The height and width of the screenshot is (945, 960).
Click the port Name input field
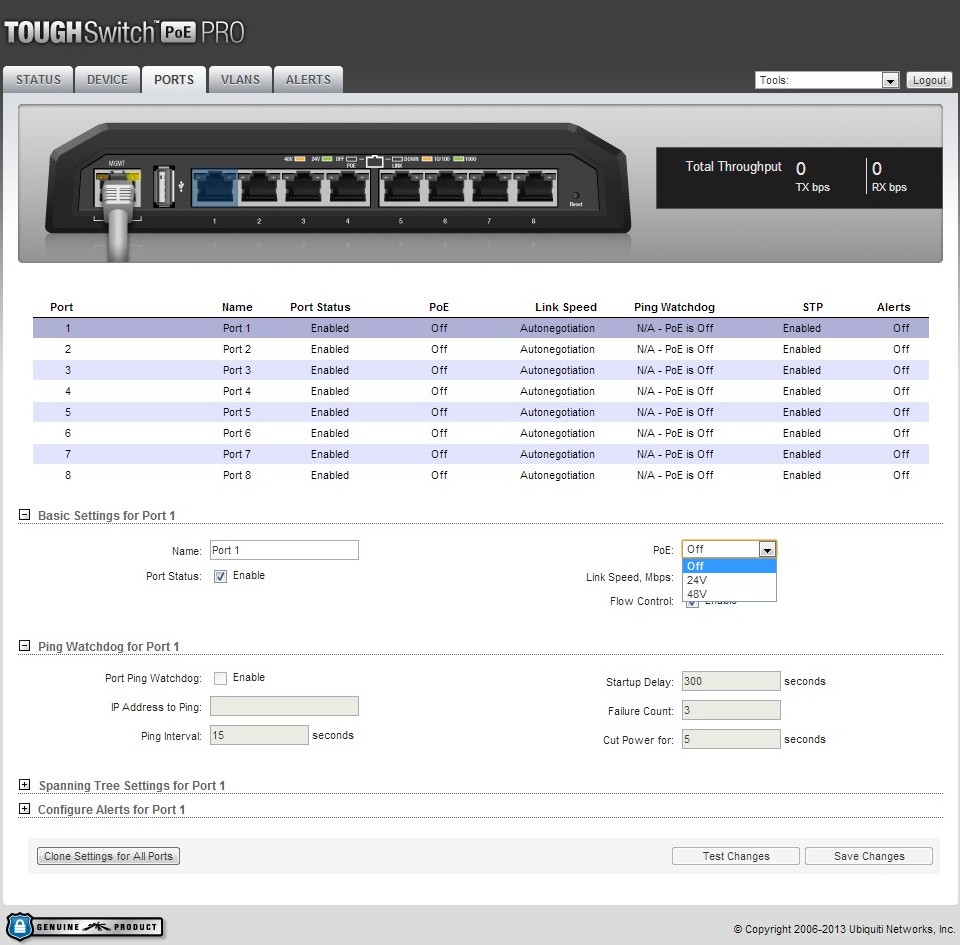pos(284,550)
